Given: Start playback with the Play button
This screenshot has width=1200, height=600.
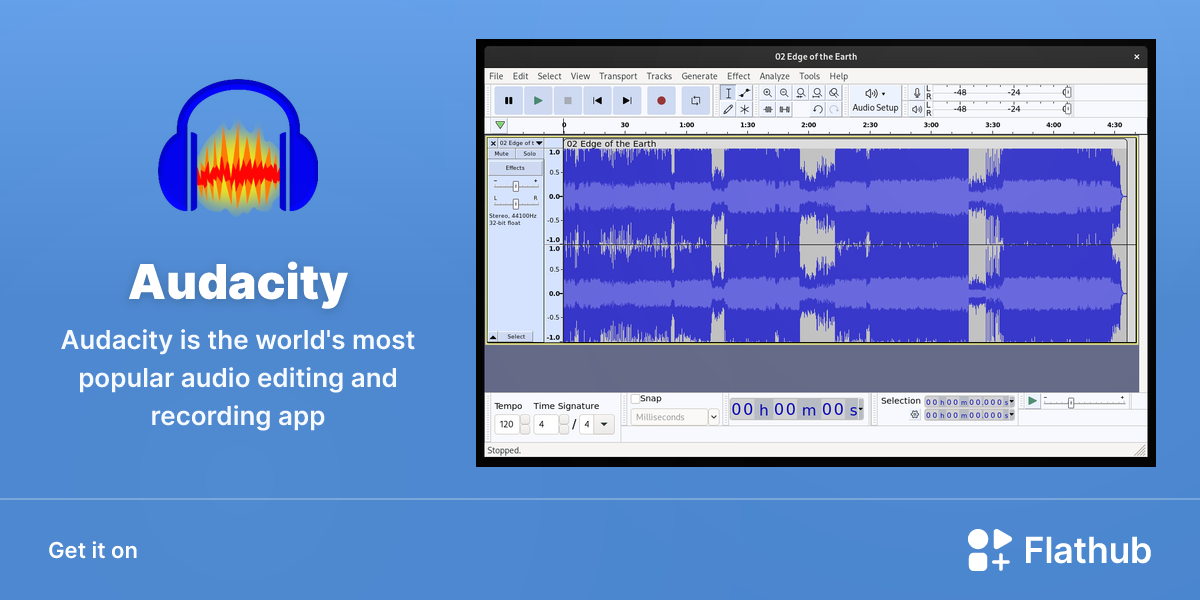Looking at the screenshot, I should 538,100.
